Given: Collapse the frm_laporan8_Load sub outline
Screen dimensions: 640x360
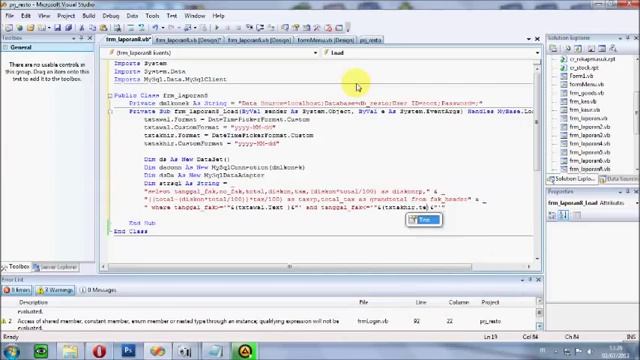Looking at the screenshot, I should pyautogui.click(x=110, y=111).
